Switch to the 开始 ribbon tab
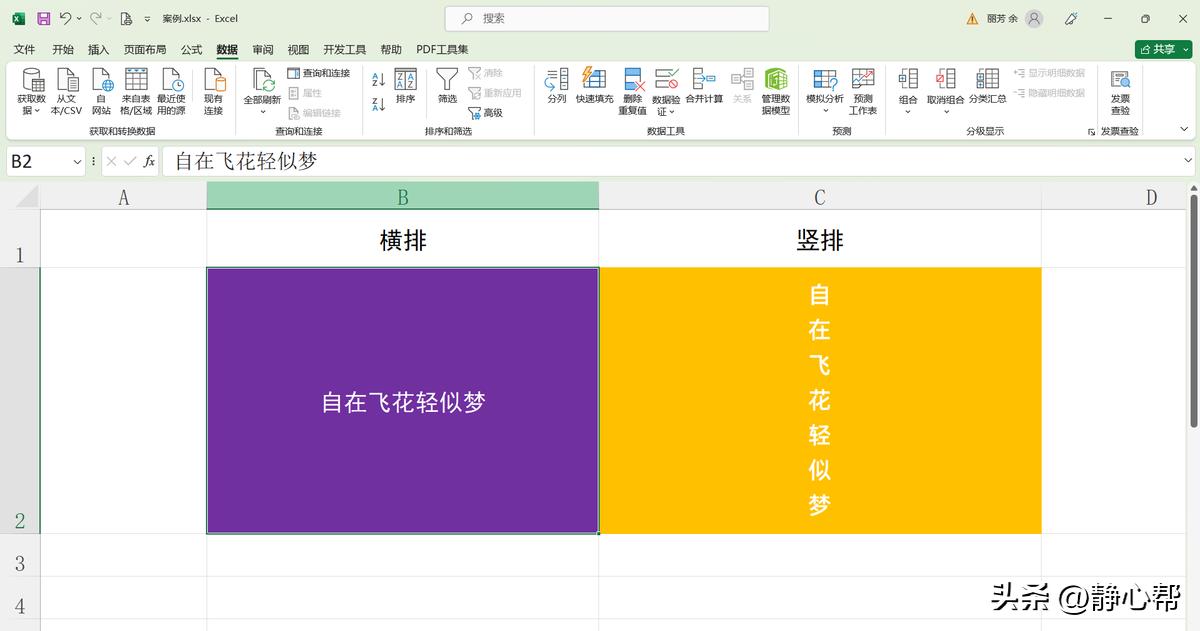This screenshot has height=631, width=1200. pos(62,49)
